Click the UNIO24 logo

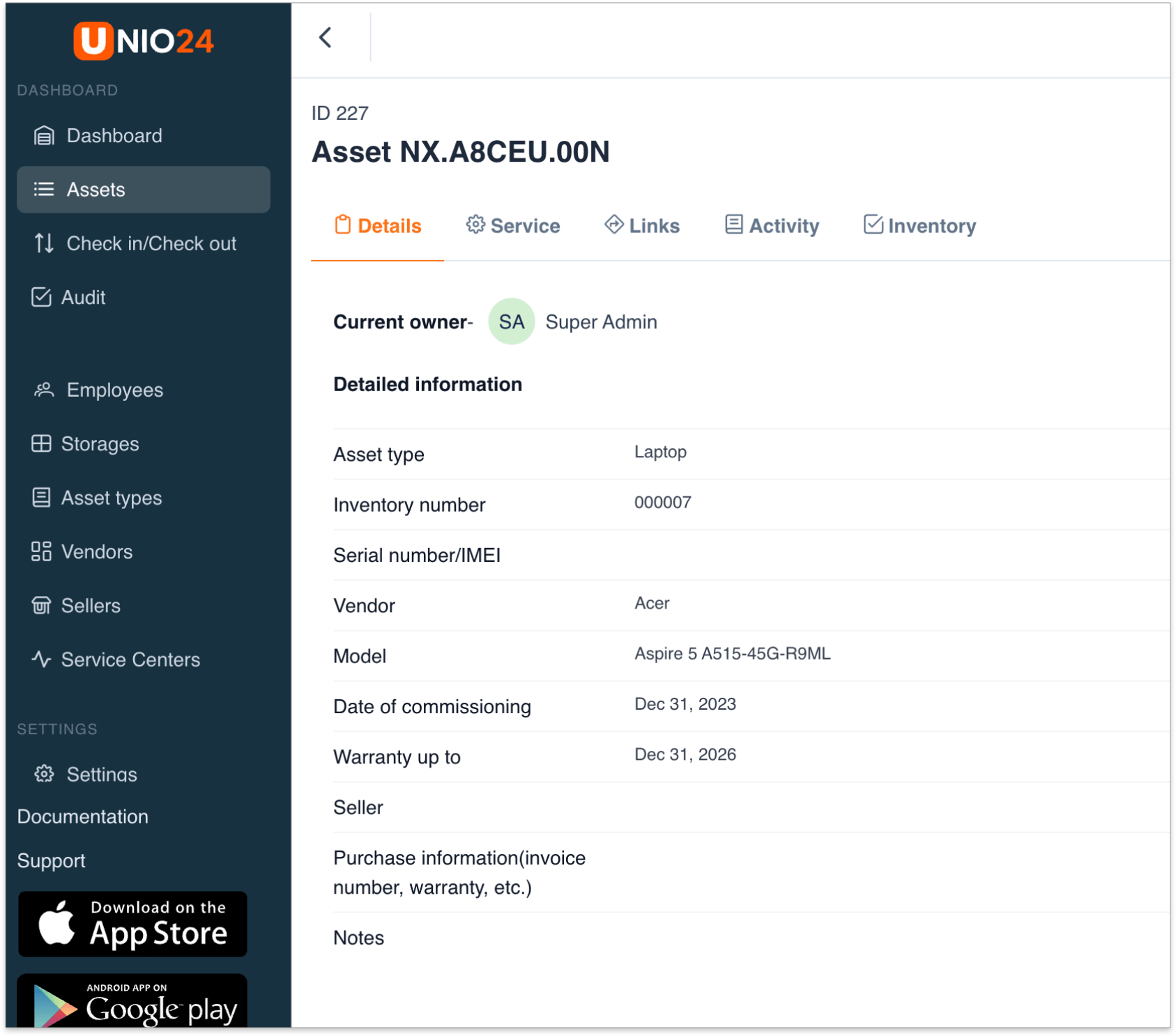(x=144, y=40)
